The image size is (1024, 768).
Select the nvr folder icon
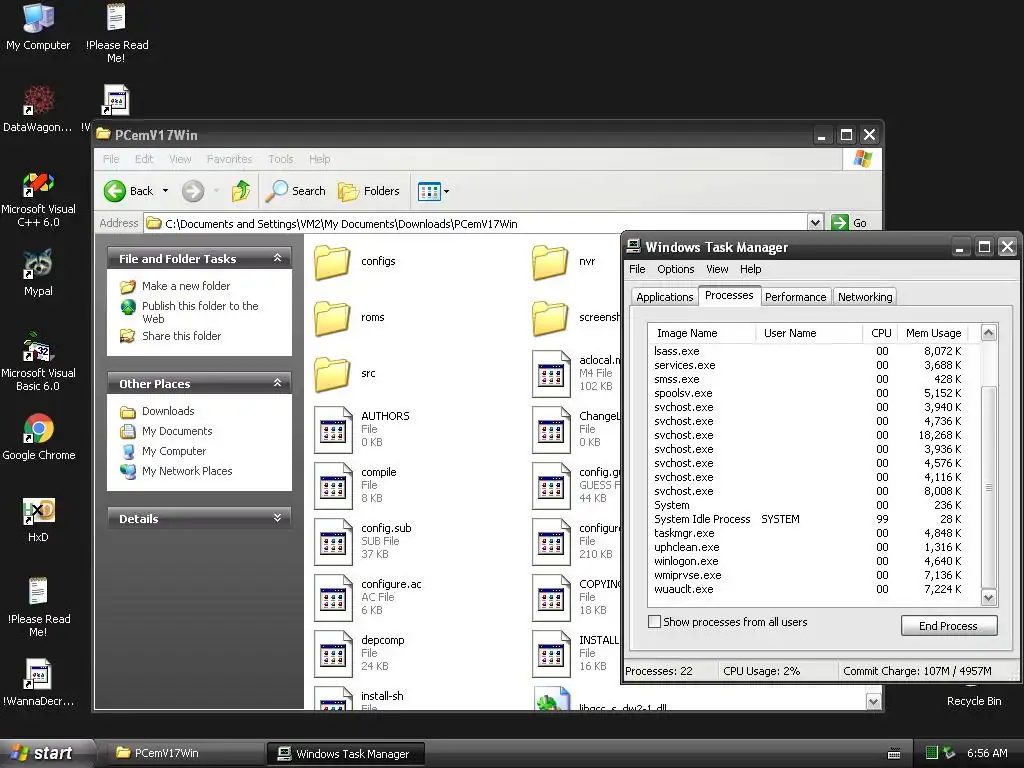tap(550, 261)
